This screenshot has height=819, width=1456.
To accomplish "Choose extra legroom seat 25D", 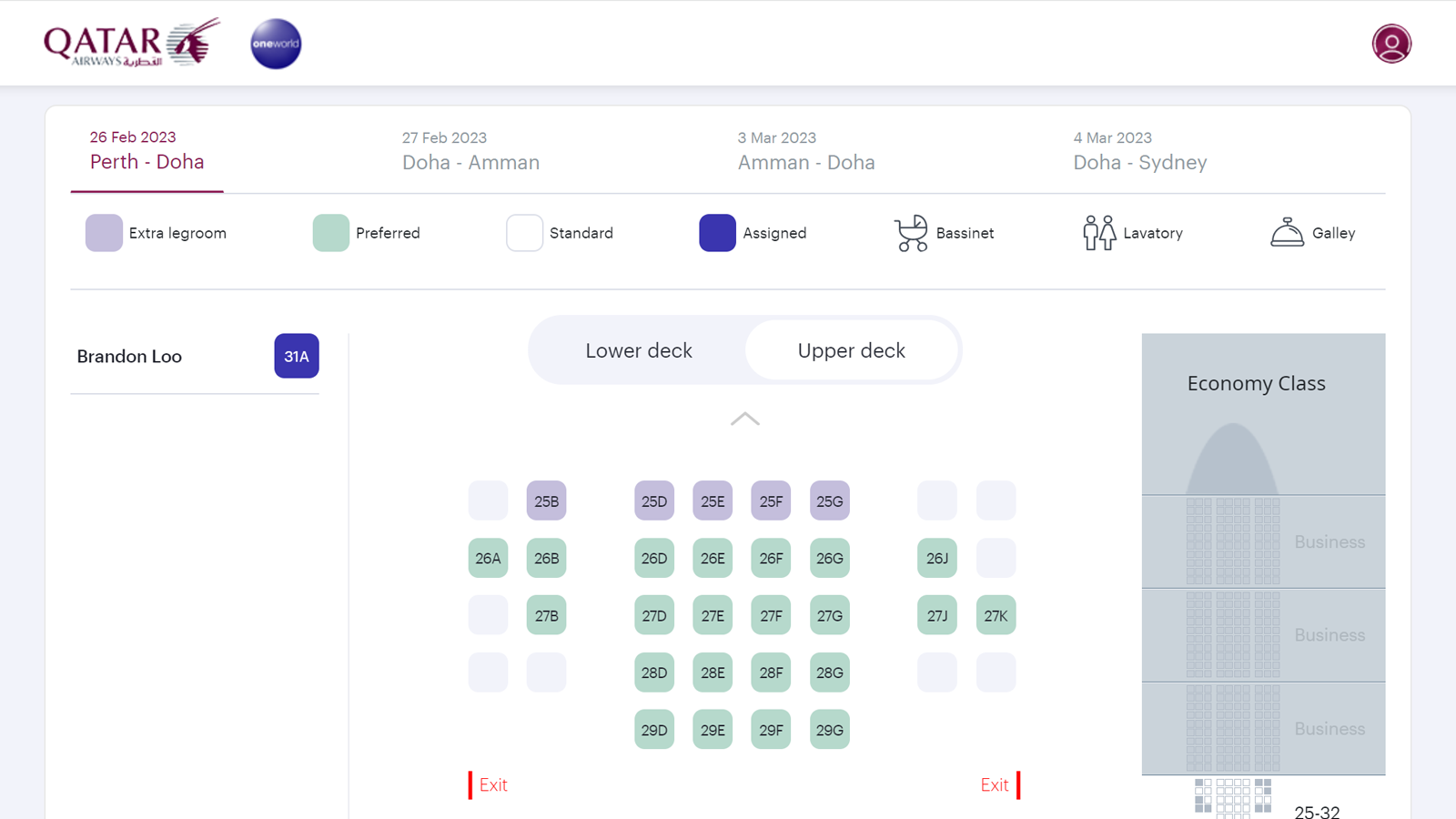I will tap(654, 500).
